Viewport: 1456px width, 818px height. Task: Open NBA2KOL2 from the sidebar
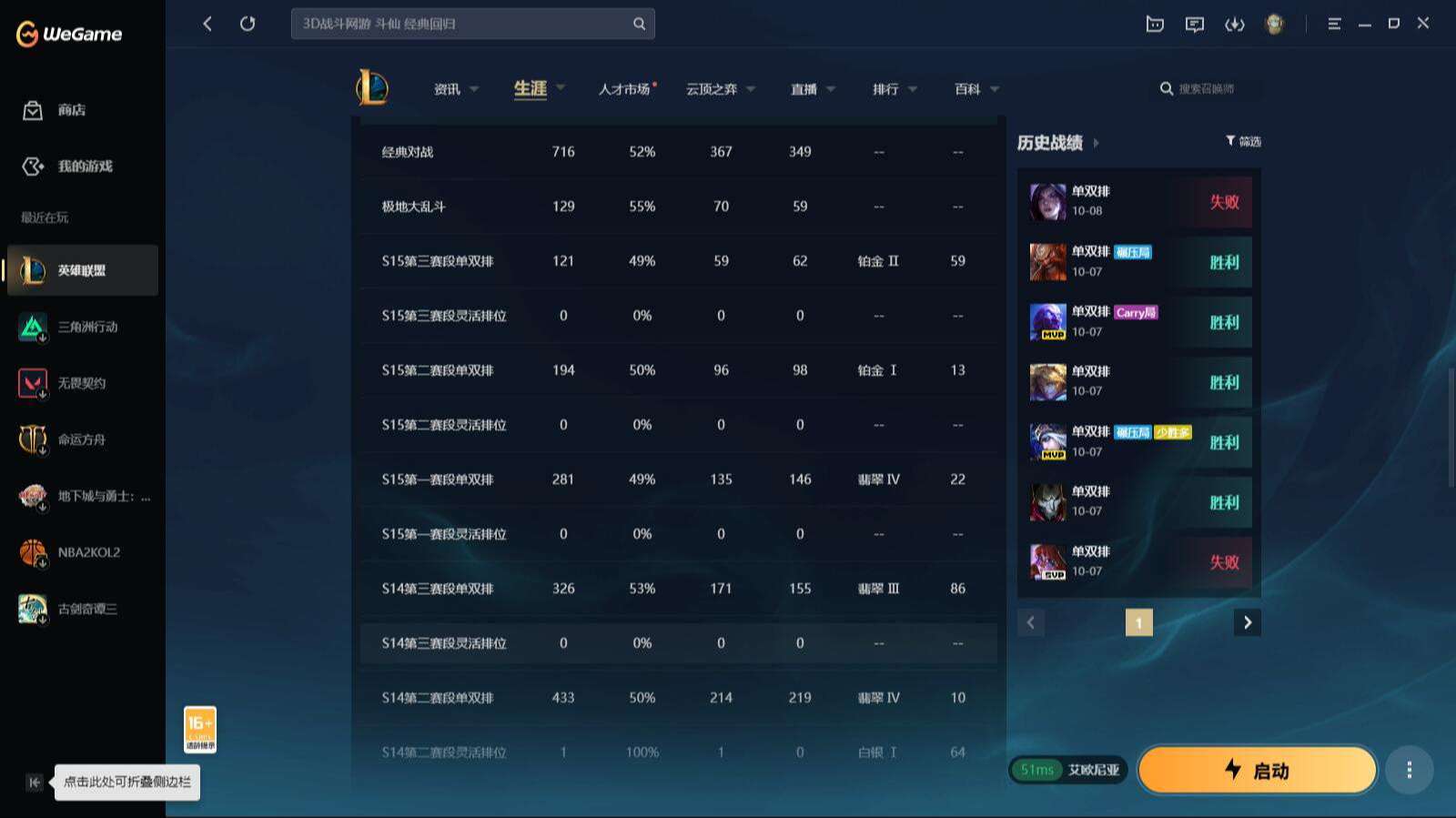(x=33, y=552)
